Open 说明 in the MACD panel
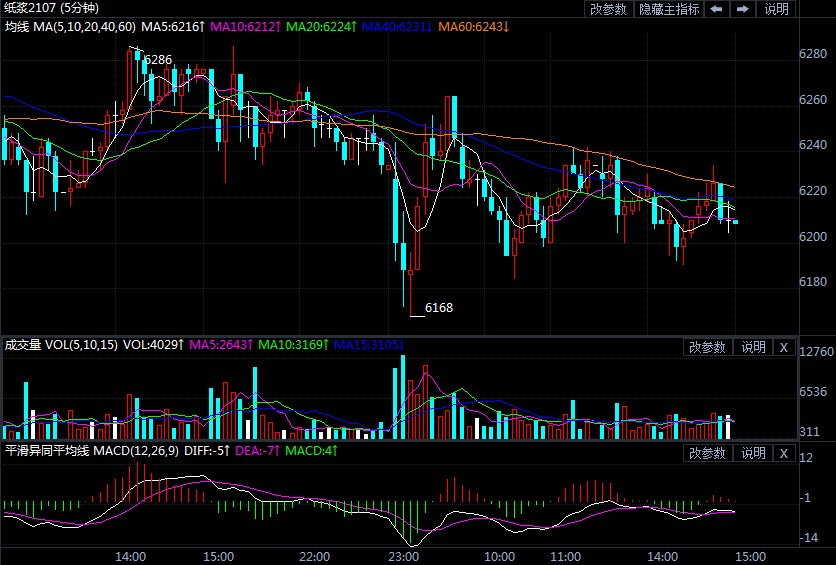This screenshot has width=836, height=565. click(x=753, y=453)
